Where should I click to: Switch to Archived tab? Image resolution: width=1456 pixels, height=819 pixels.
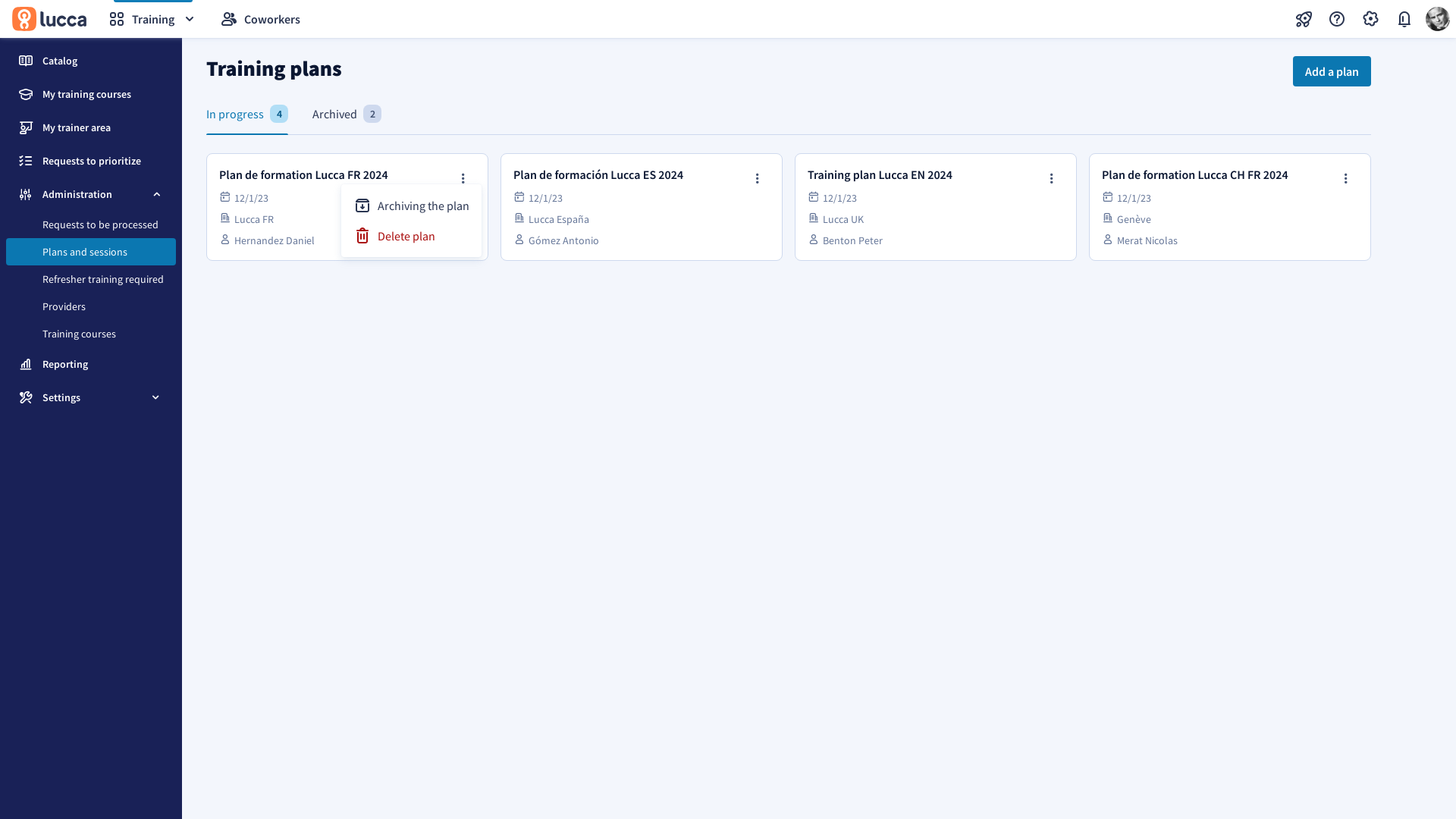[347, 114]
